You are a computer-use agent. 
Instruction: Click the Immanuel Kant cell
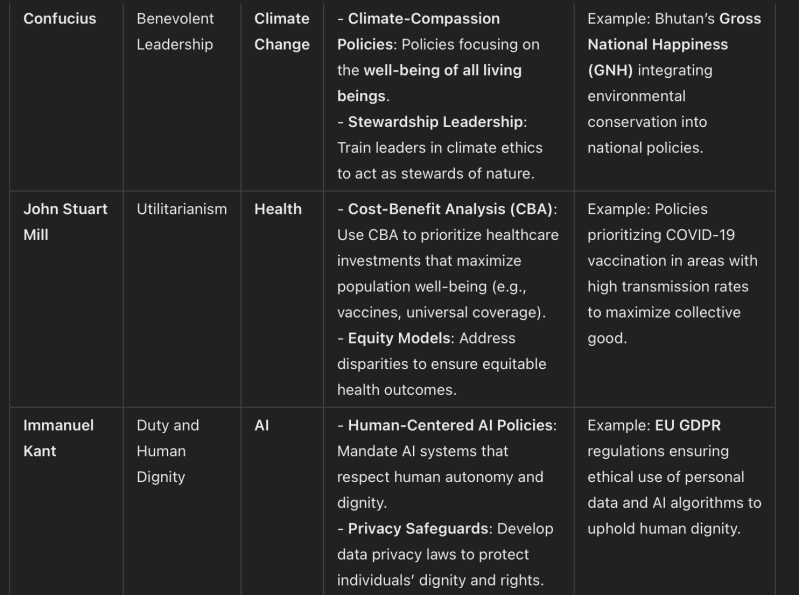58,438
